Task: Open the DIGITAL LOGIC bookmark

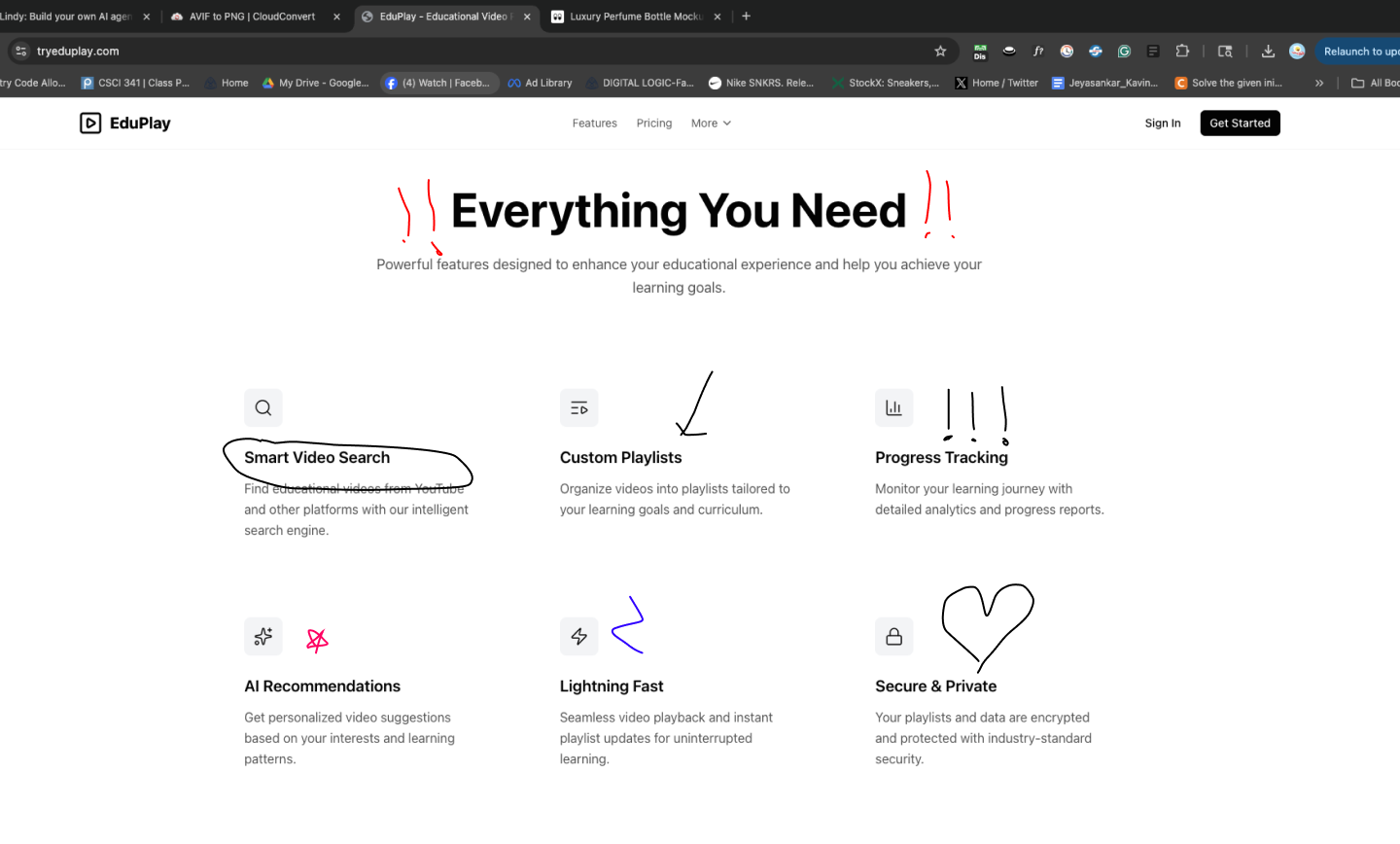Action: pyautogui.click(x=640, y=83)
